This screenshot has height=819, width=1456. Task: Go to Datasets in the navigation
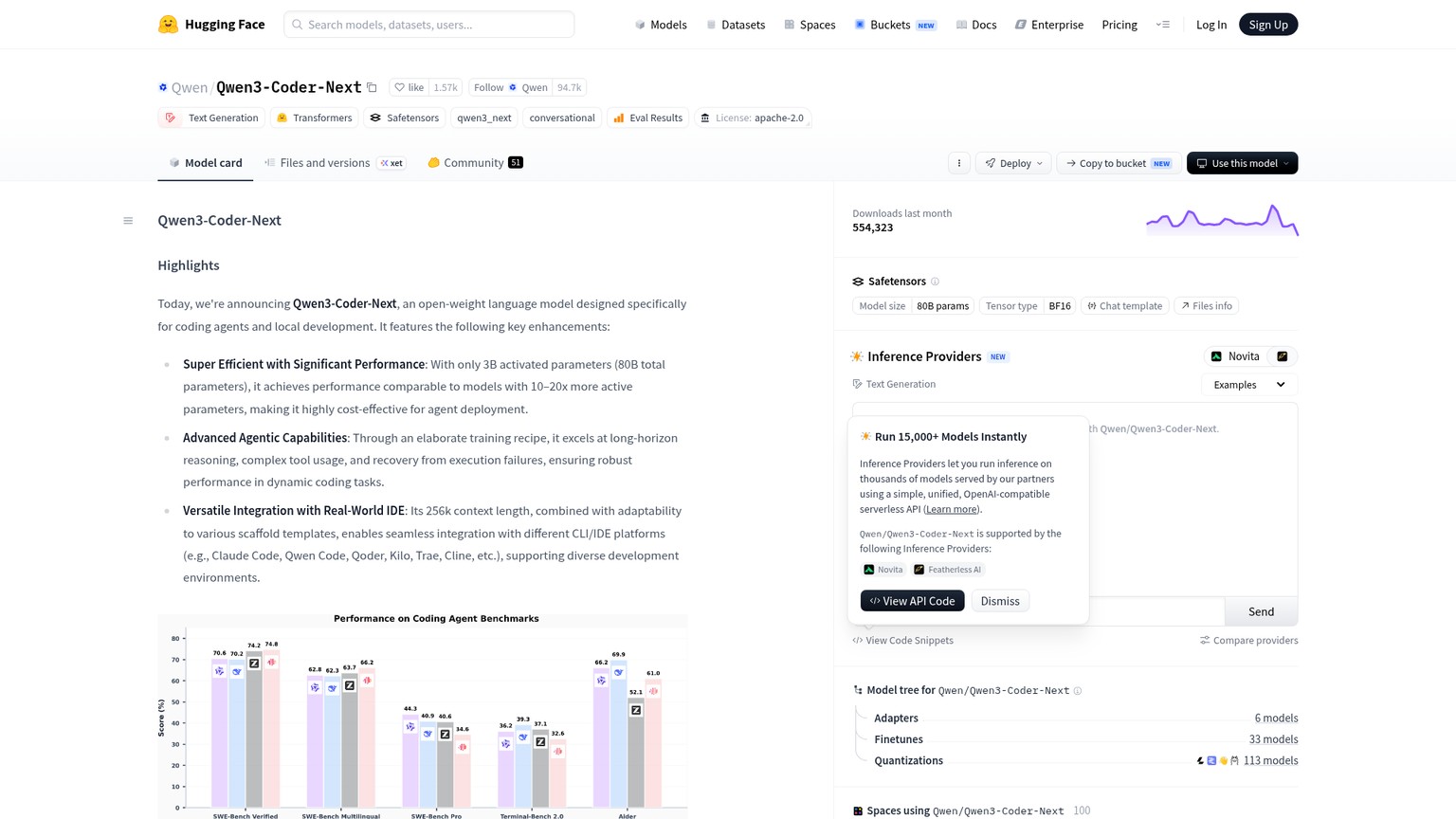pyautogui.click(x=736, y=25)
